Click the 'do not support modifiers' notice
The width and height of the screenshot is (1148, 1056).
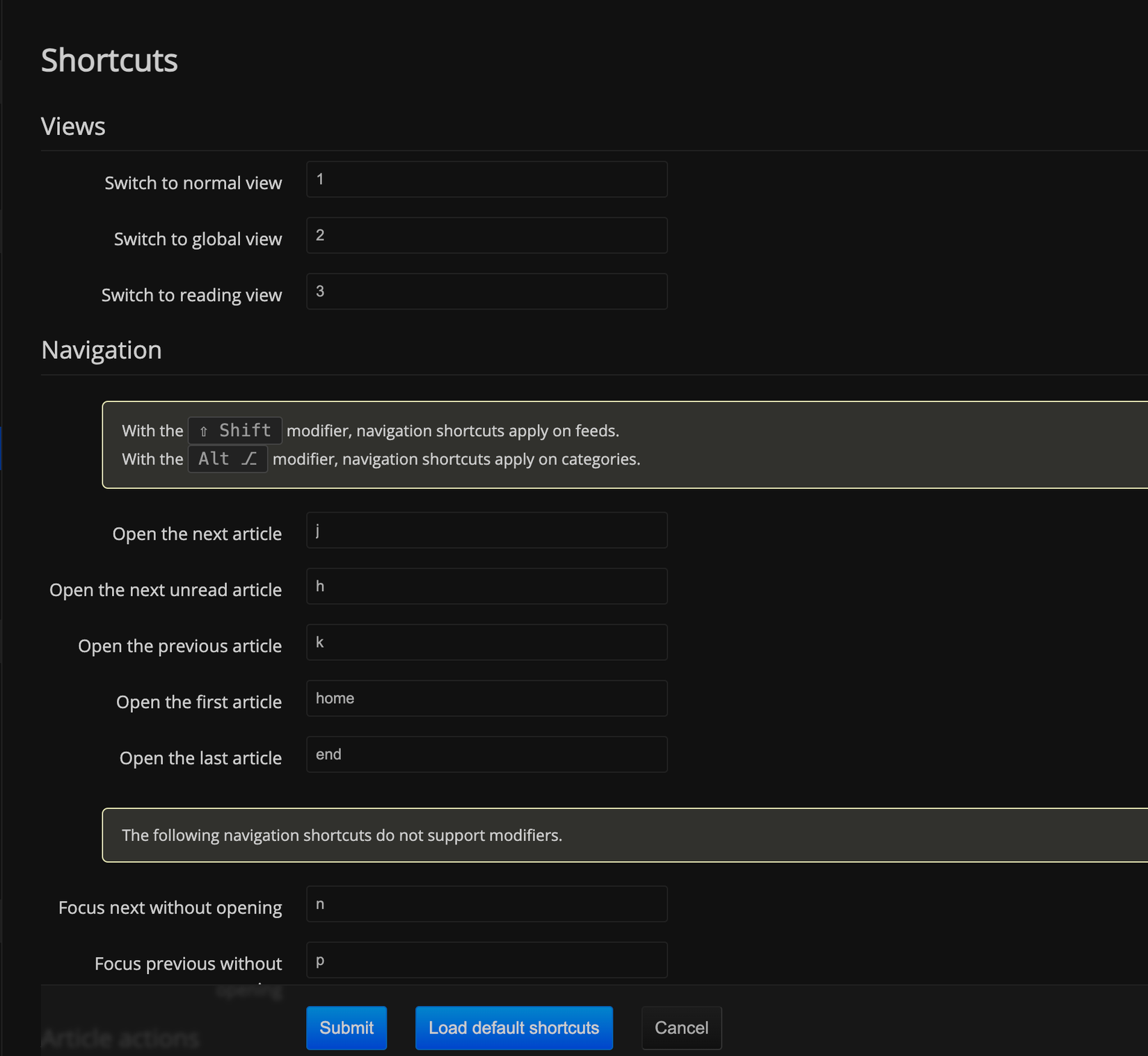[625, 835]
